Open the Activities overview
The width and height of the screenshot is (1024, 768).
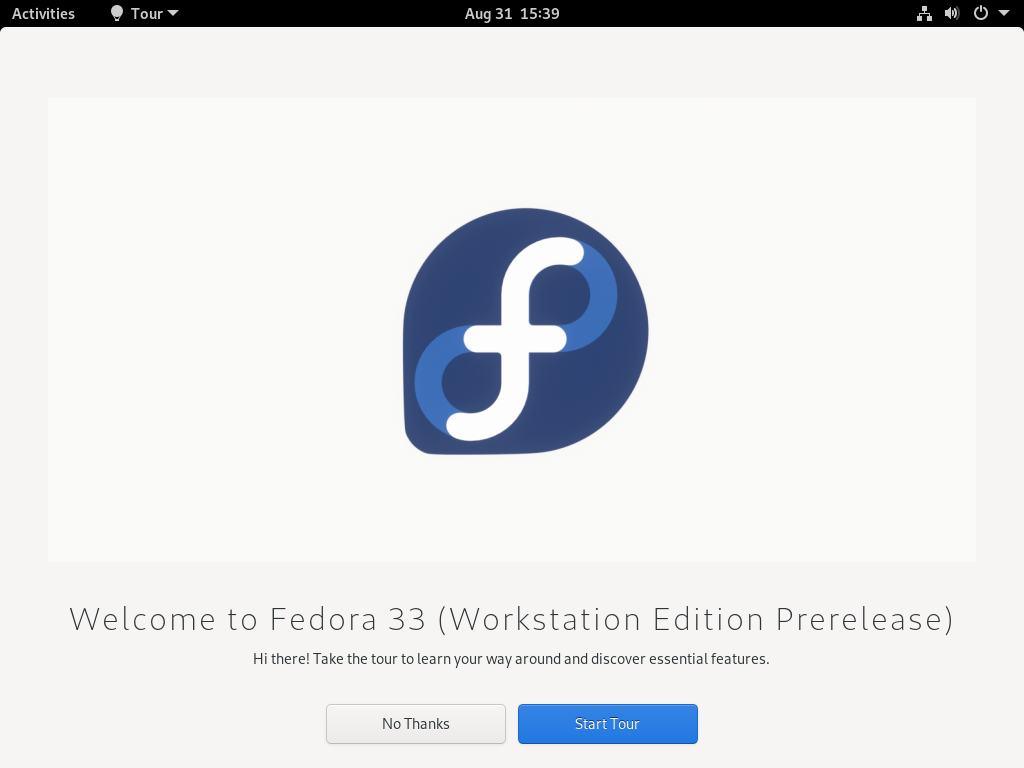click(x=43, y=14)
